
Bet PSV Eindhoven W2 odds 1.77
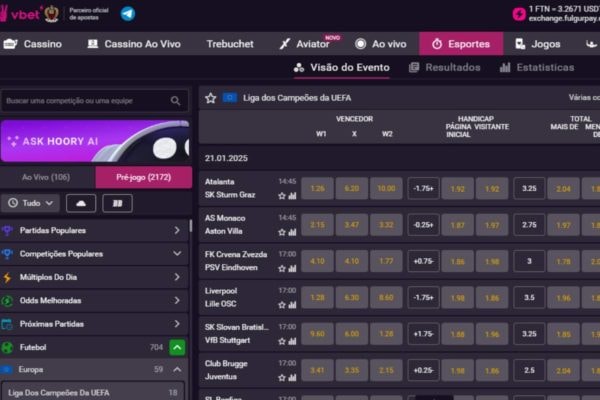point(386,261)
